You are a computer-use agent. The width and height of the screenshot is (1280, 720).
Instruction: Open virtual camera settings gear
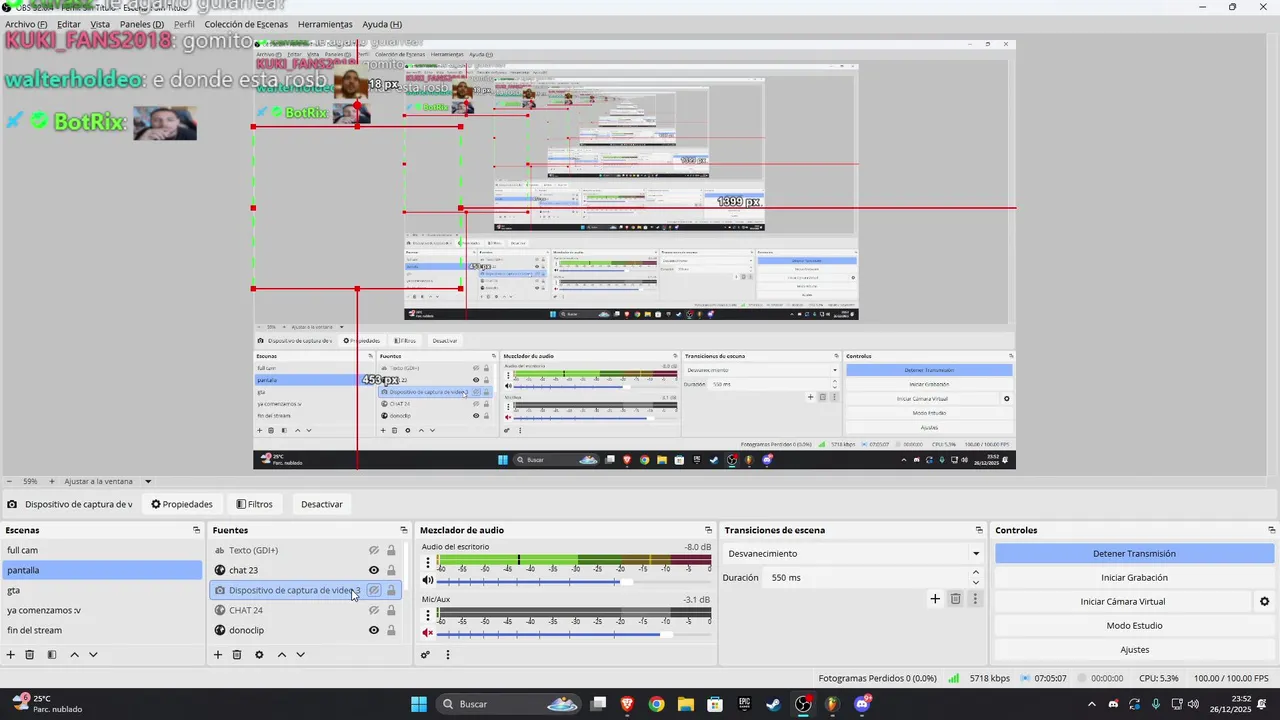tap(1264, 602)
